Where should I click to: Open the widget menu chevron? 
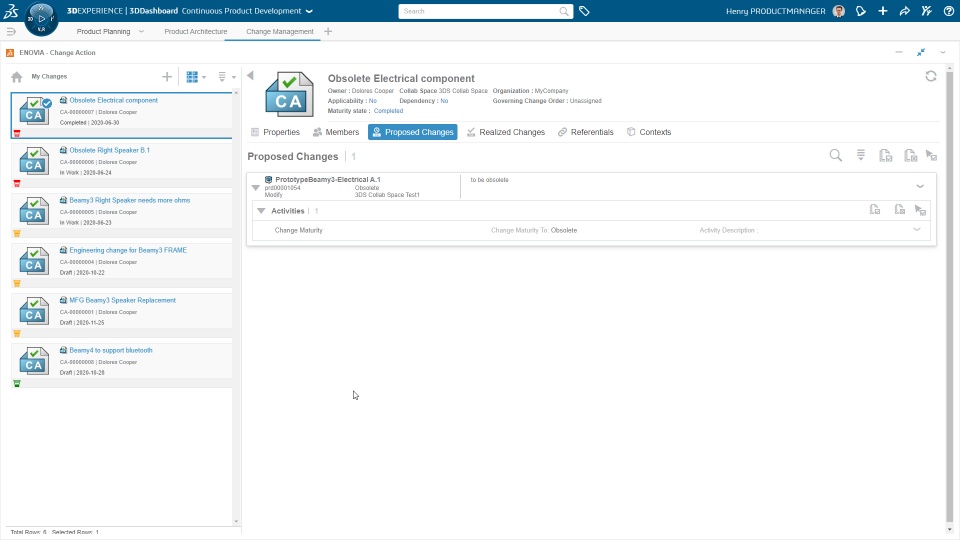(x=943, y=52)
